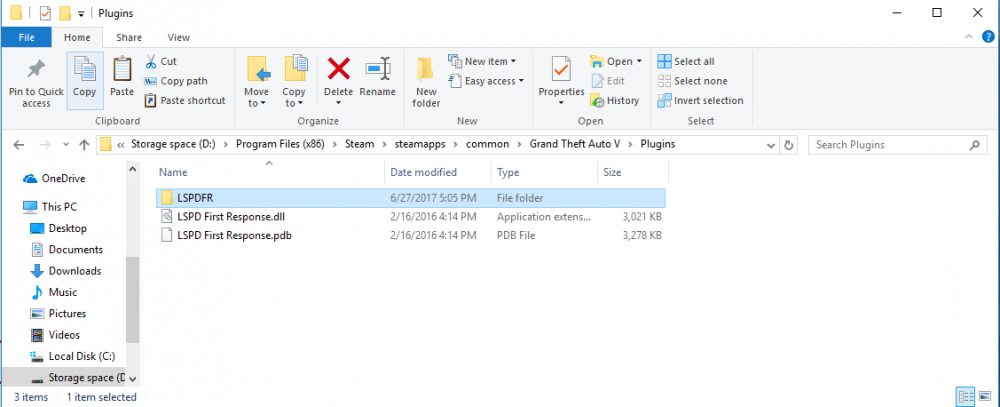Select the LSPDFR folder
Image resolution: width=1000 pixels, height=407 pixels.
tap(411, 198)
